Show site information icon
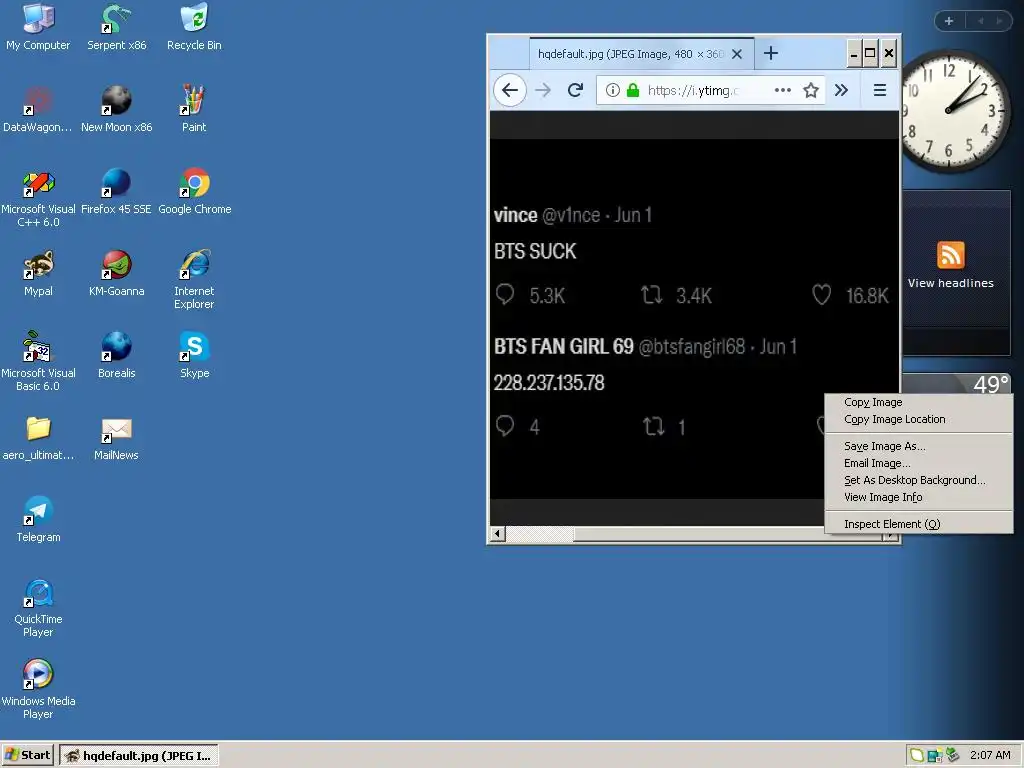 pyautogui.click(x=613, y=90)
